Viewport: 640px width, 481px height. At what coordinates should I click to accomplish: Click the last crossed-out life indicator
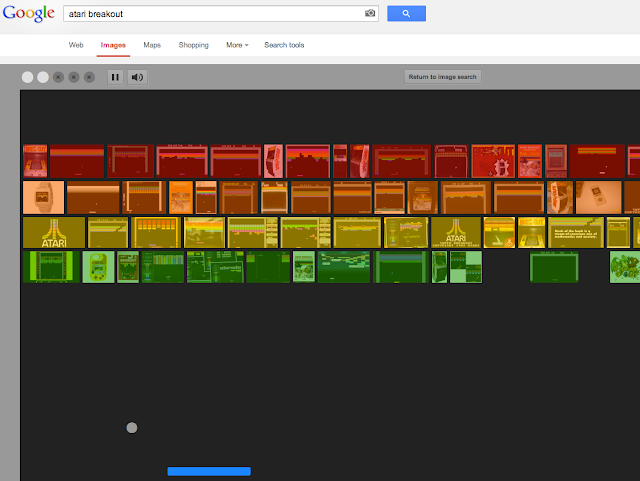point(89,77)
